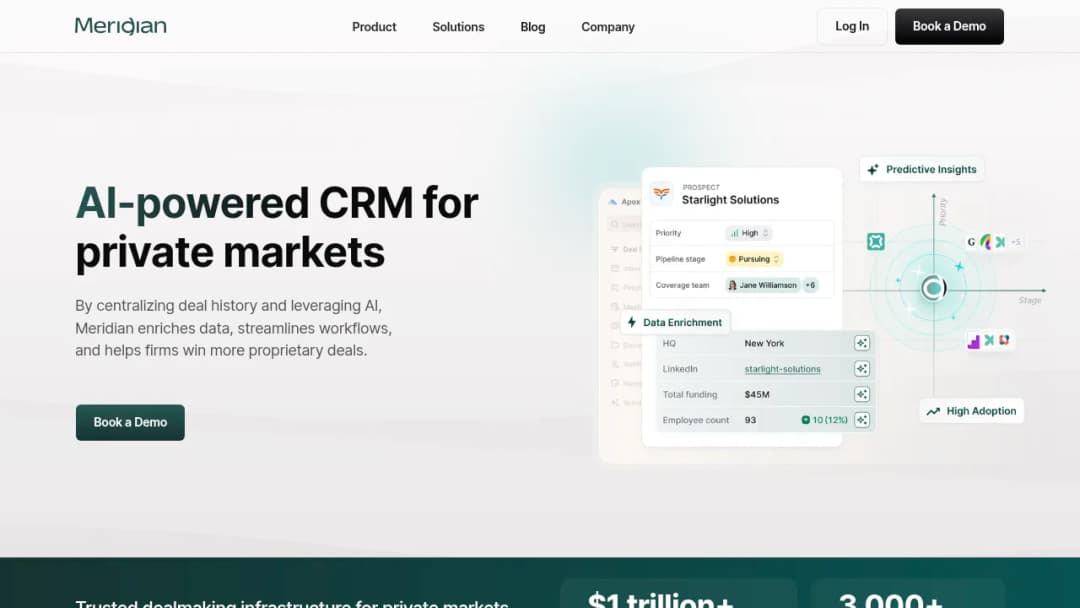1080x608 pixels.
Task: Follow the starlight-solutions LinkedIn link
Action: tap(782, 369)
